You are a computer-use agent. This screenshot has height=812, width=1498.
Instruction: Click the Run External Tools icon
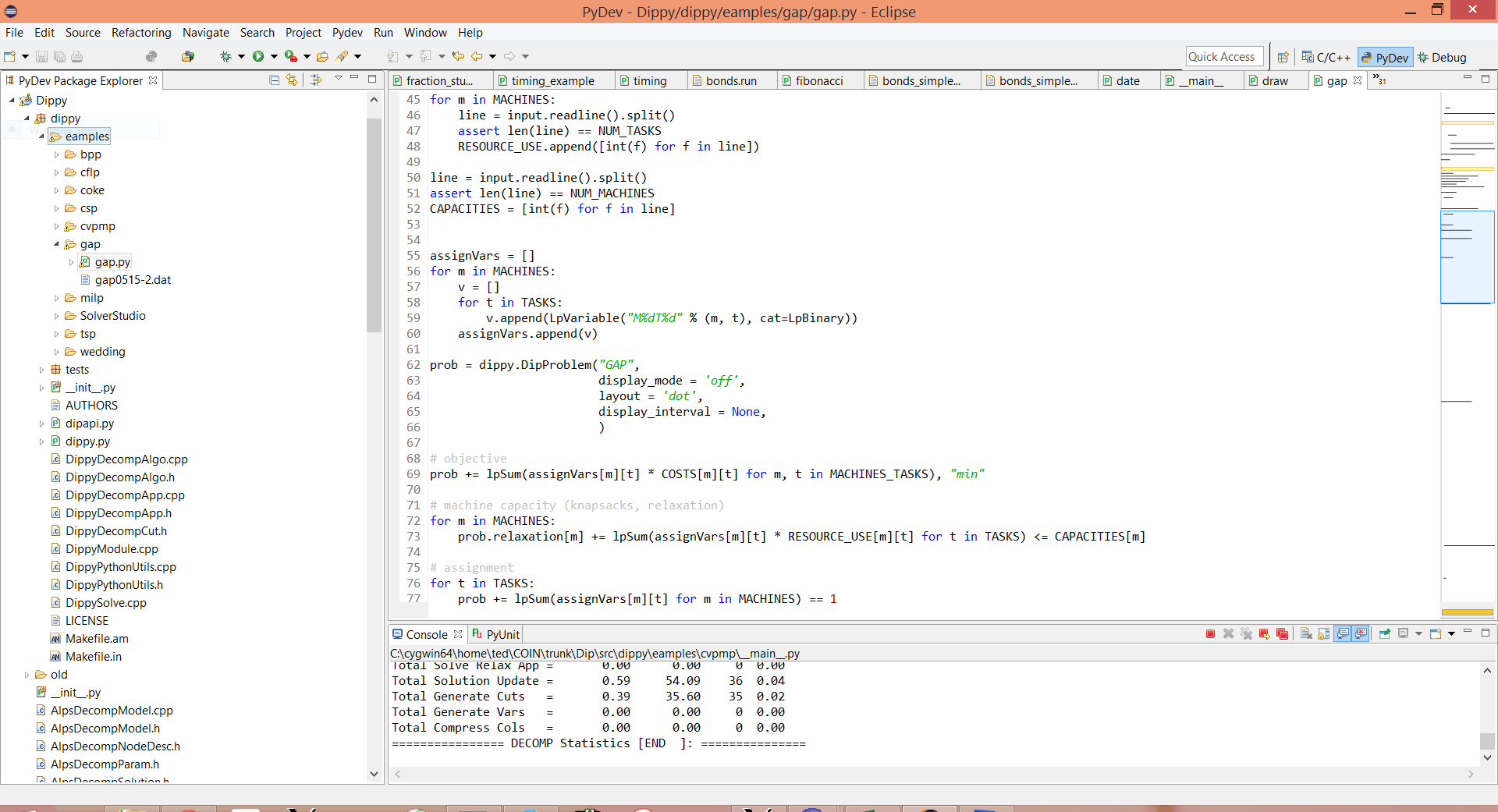291,56
